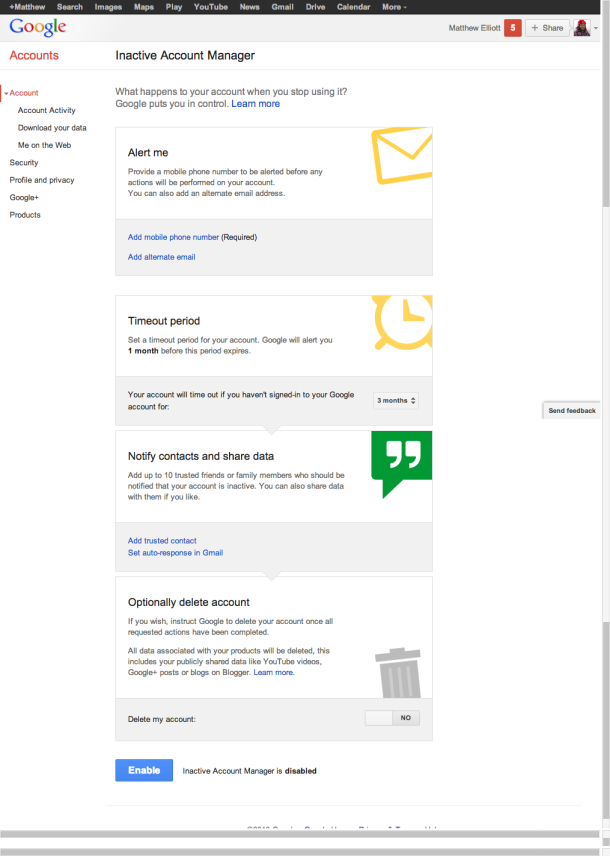Click the green quotation speech bubble icon
The image size is (610, 856).
(401, 464)
